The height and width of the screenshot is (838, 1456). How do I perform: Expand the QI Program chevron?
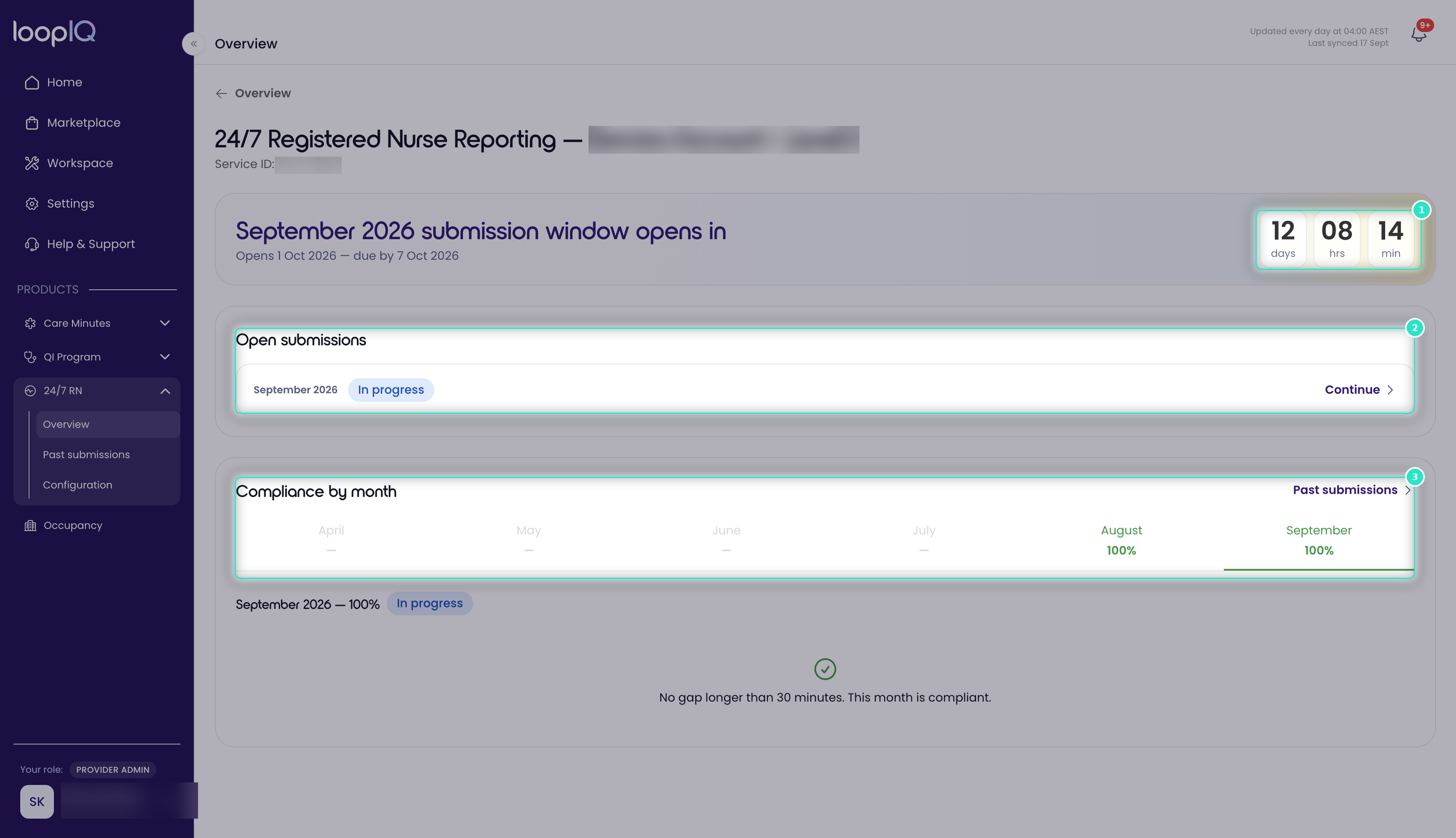point(165,357)
